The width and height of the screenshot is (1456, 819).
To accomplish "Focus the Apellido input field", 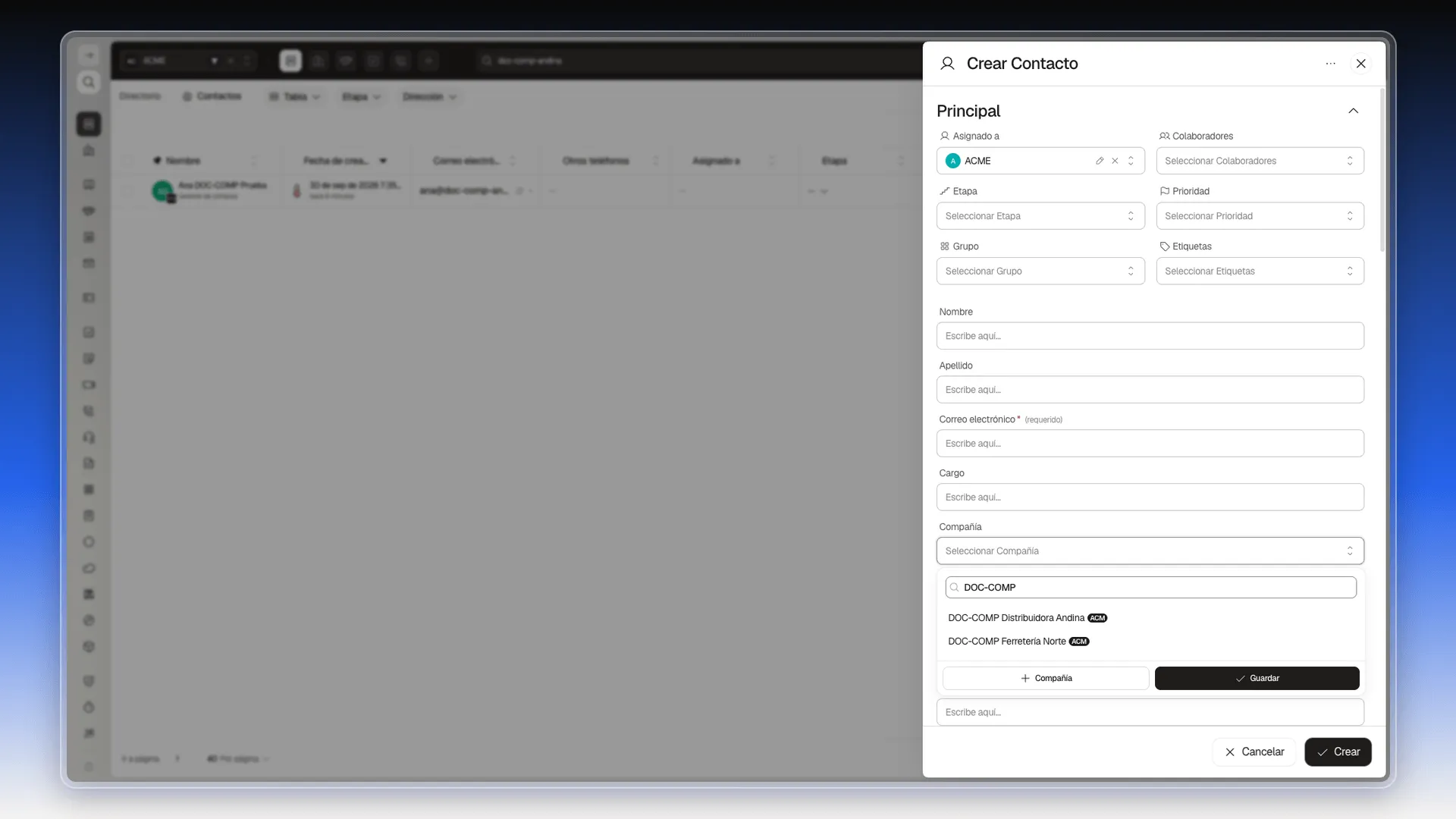I will 1150,390.
